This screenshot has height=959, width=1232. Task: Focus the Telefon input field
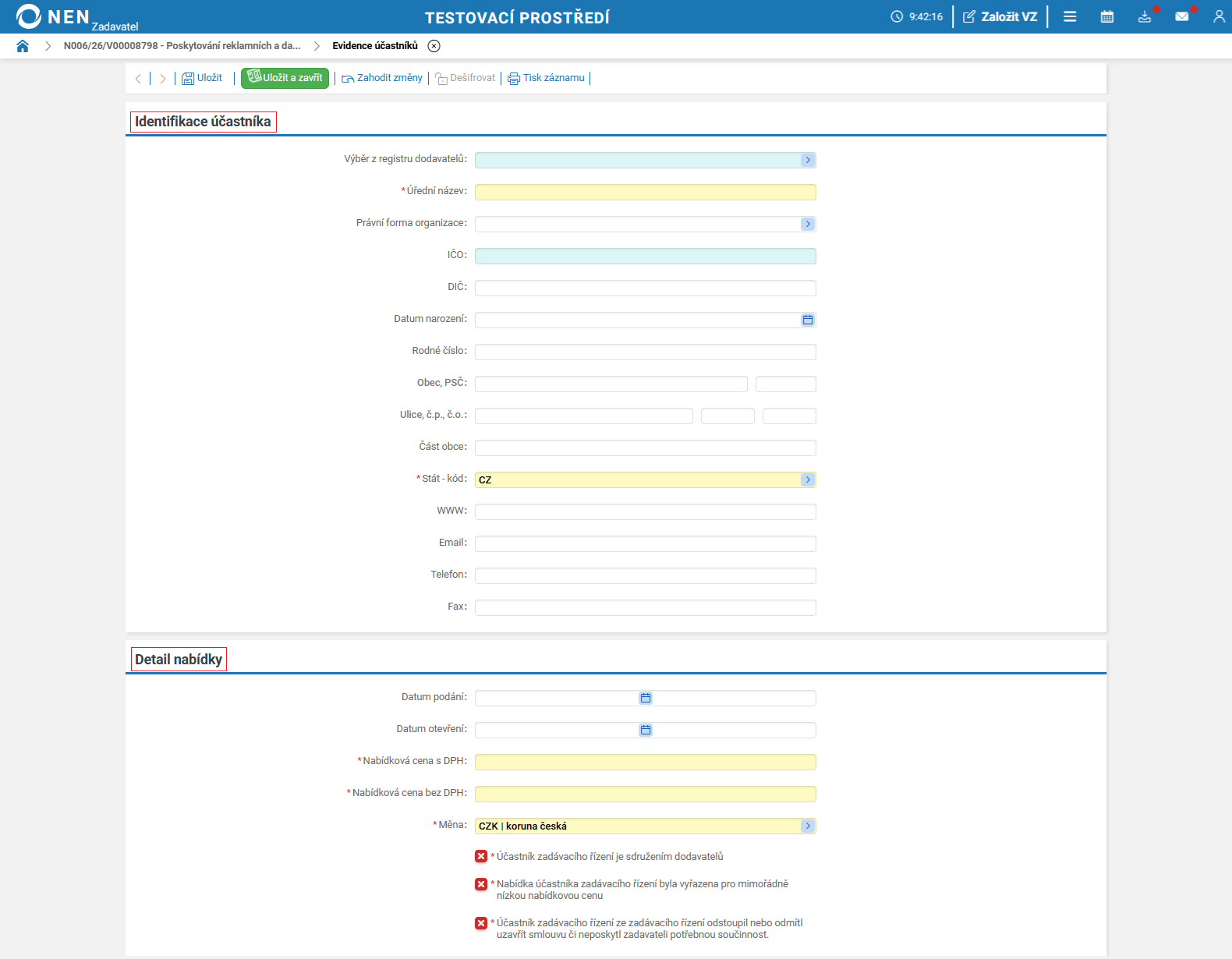[646, 575]
